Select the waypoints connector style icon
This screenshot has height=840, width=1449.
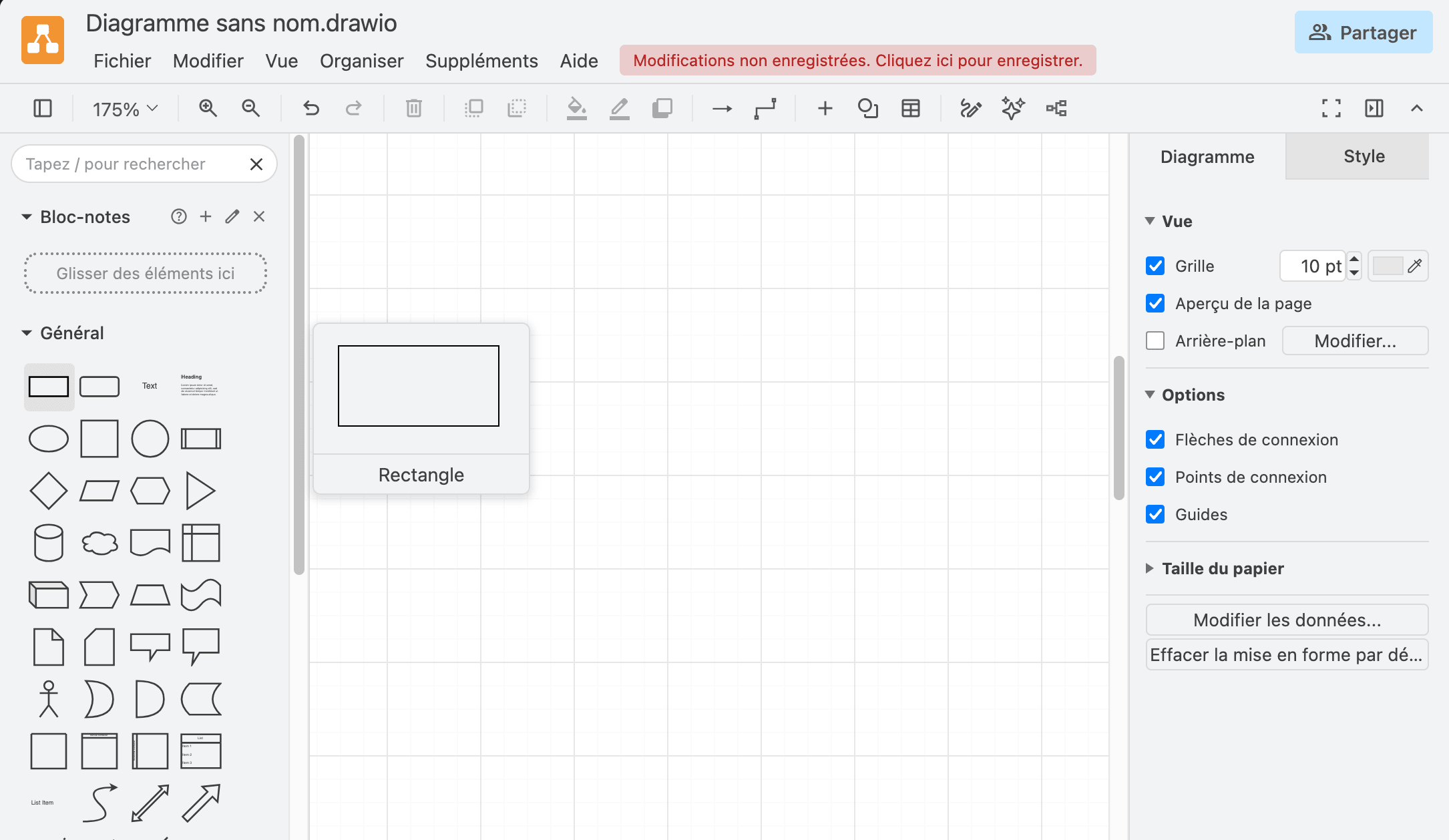coord(765,108)
